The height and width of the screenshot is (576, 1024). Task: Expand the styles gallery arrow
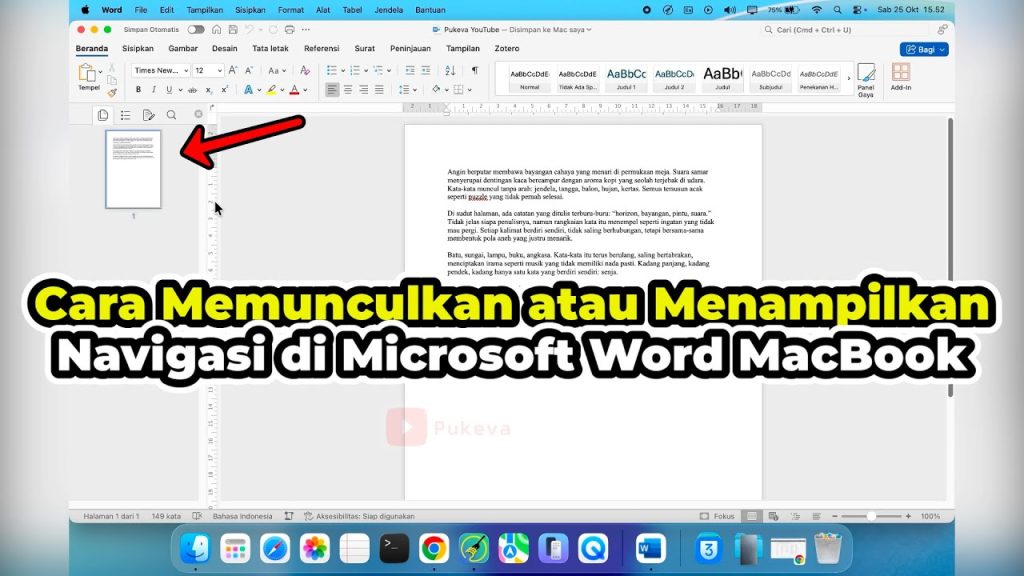pos(849,78)
